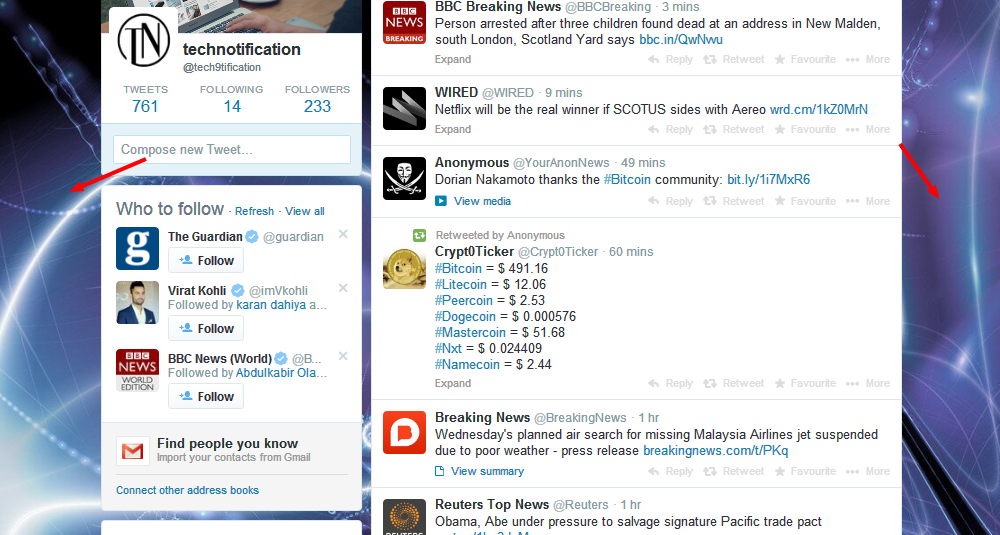Click the WIRED account avatar
1000x535 pixels.
pyautogui.click(x=404, y=108)
